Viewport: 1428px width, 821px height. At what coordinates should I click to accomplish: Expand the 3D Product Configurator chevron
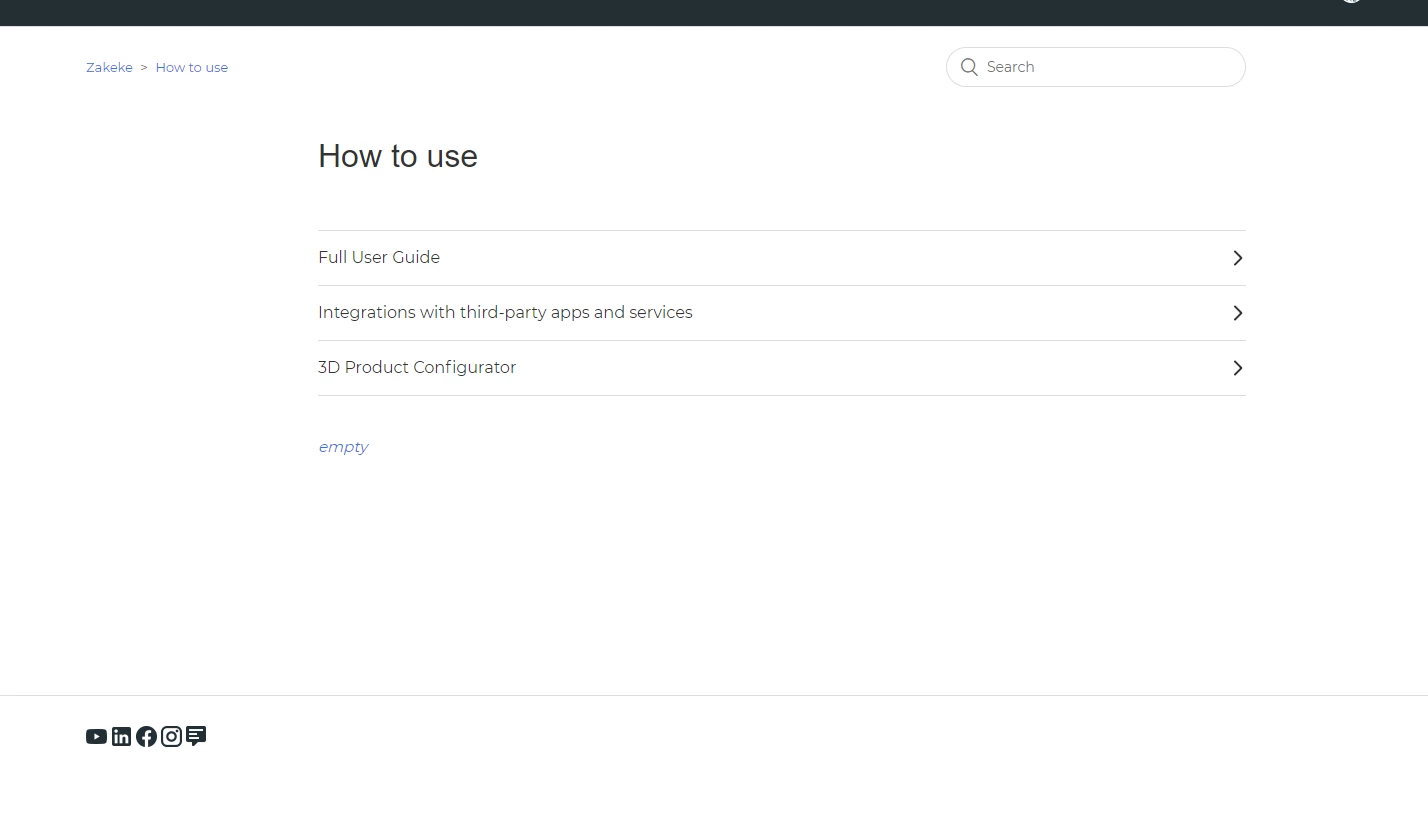[1238, 368]
